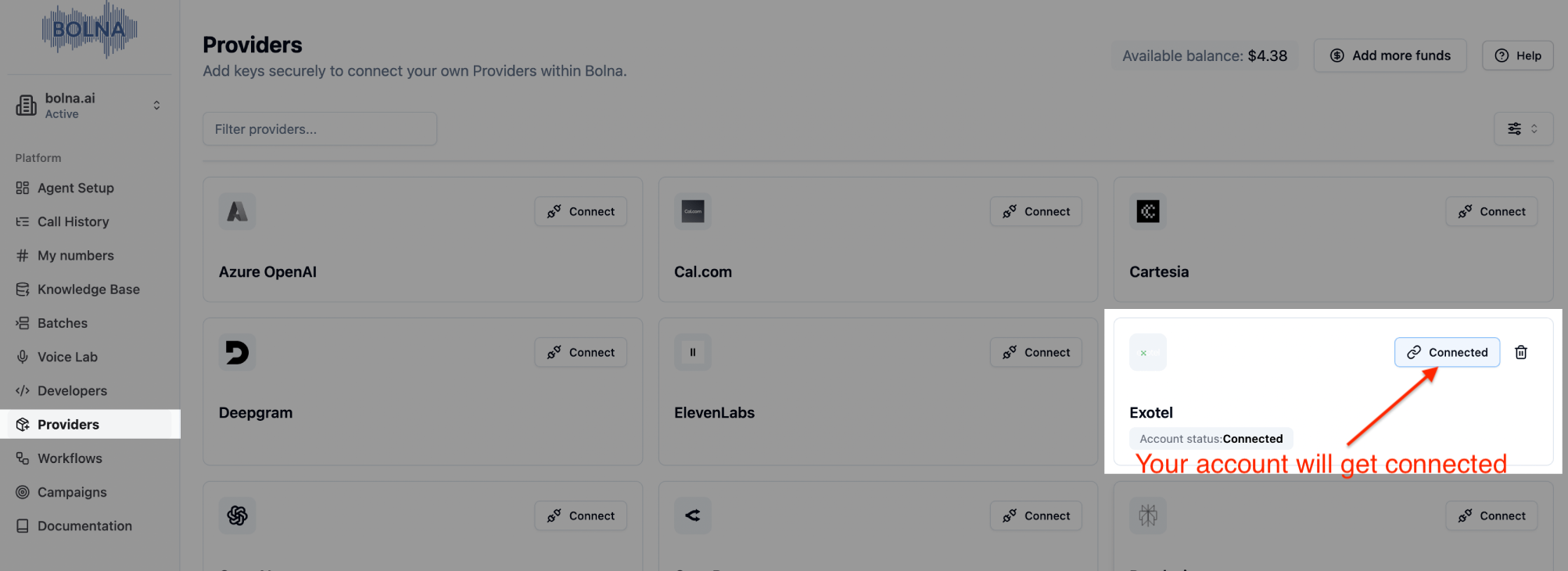Open the Batches sidebar item

[63, 322]
